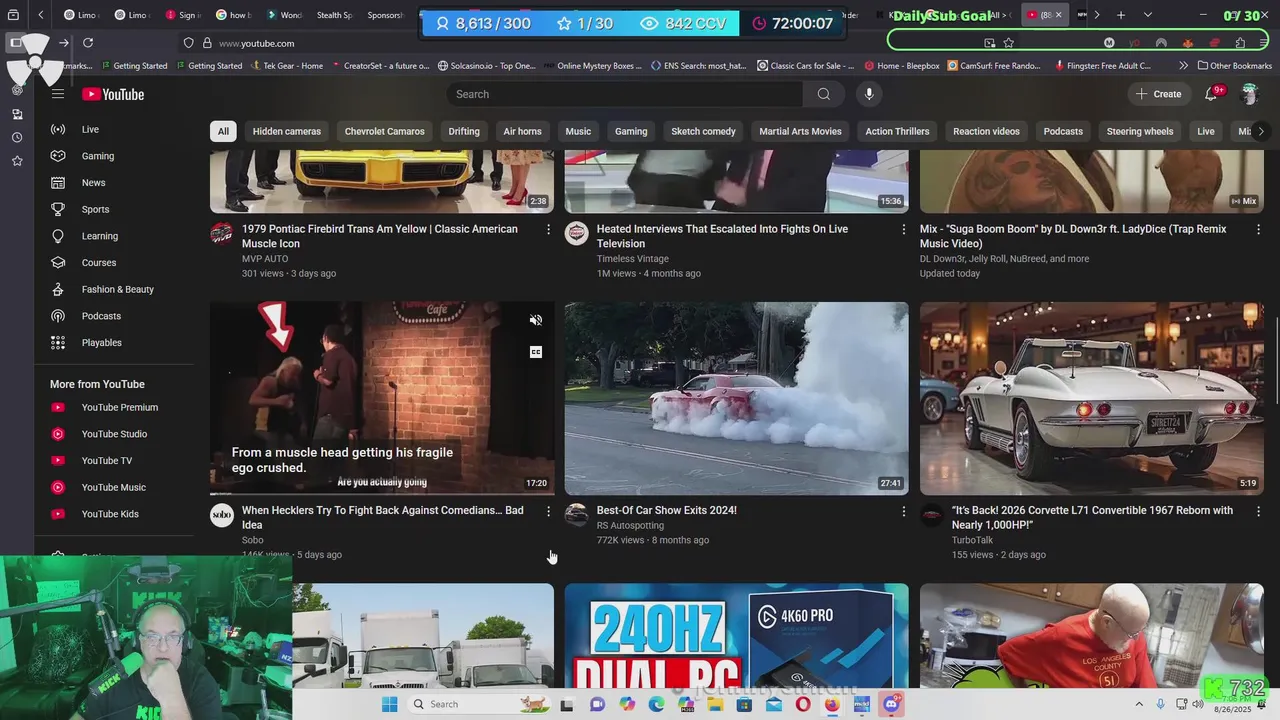
Task: Bookmark this page with star icon
Action: click(x=1008, y=43)
